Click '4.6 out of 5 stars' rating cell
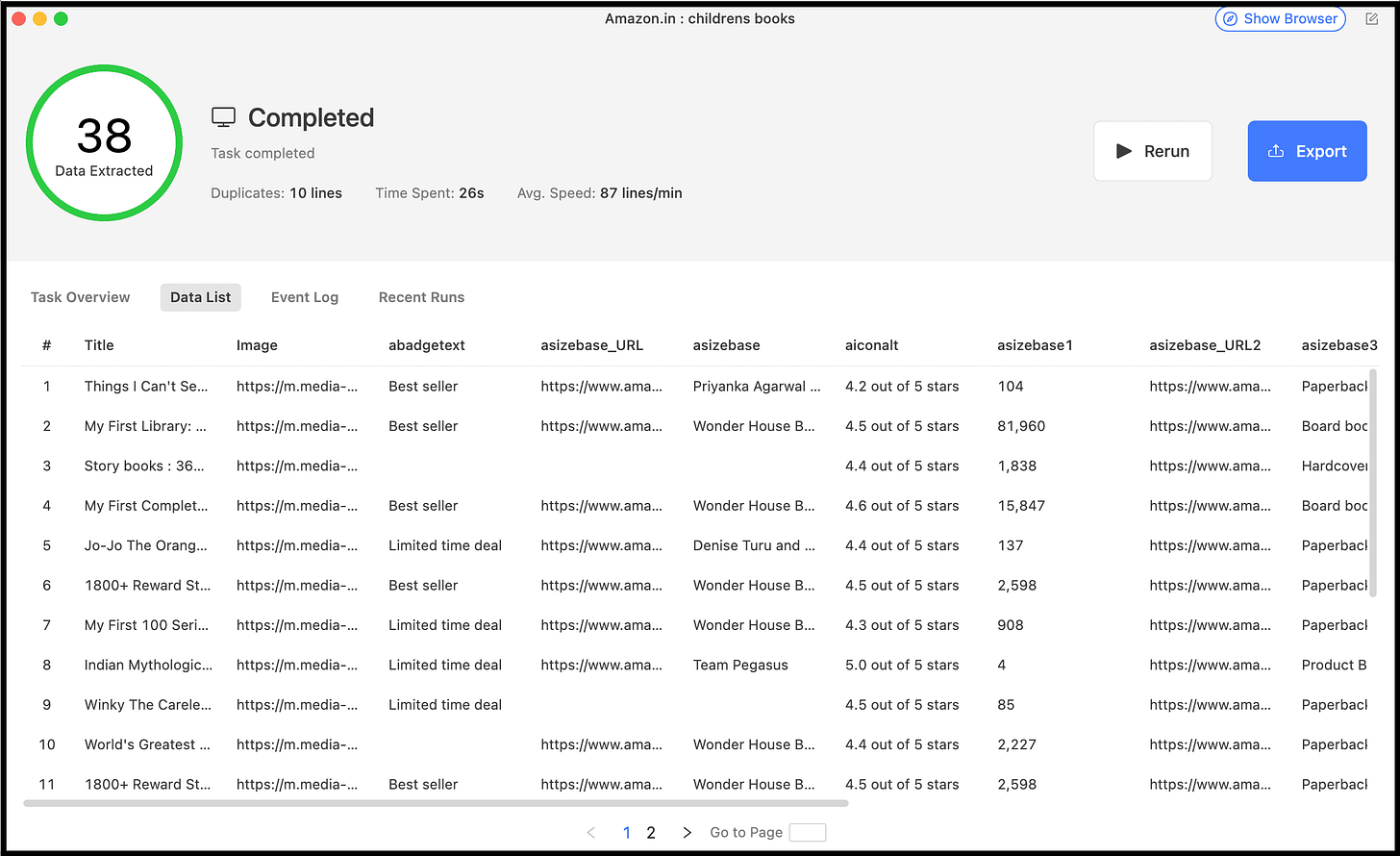This screenshot has height=856, width=1400. click(902, 506)
